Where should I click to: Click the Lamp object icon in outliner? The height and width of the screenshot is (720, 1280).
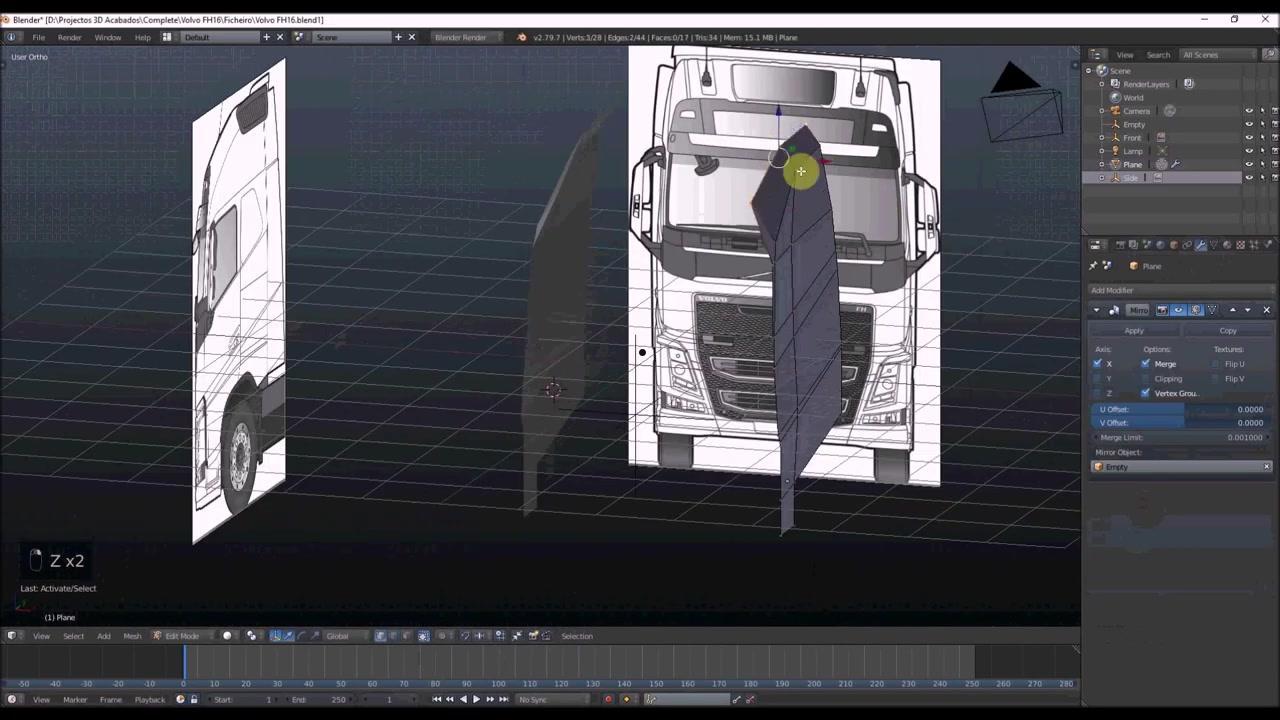pos(1115,151)
